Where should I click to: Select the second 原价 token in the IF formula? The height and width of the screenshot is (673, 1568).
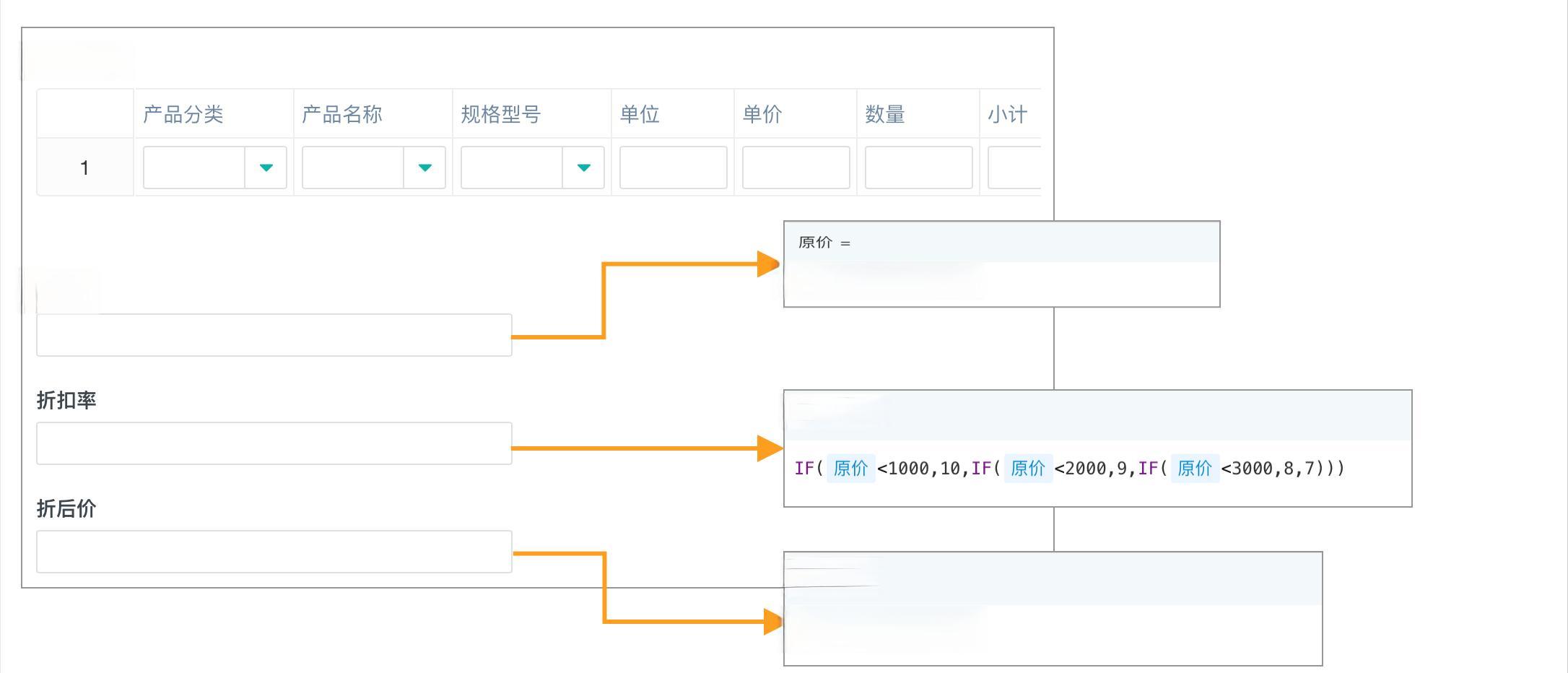(x=1027, y=468)
